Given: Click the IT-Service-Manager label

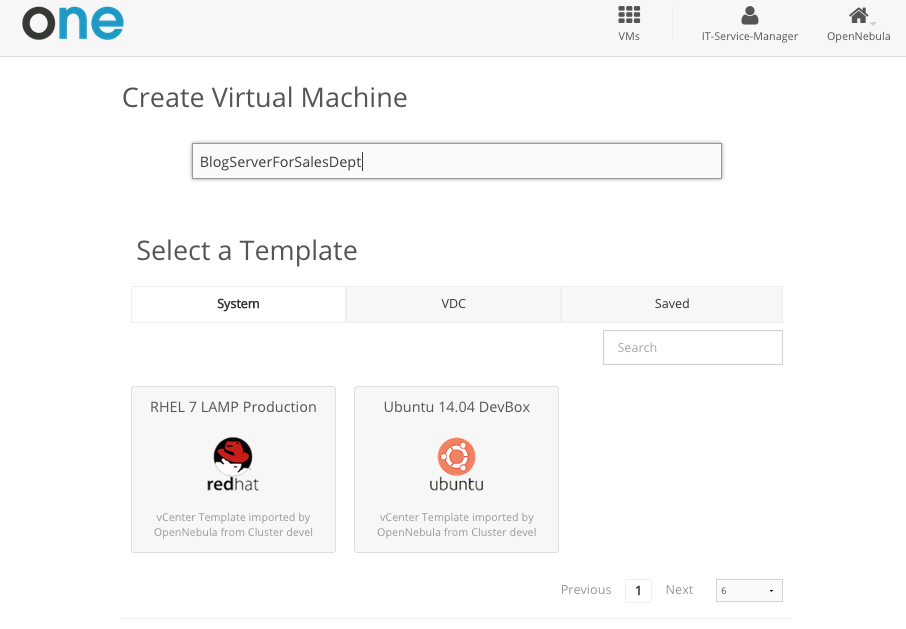Looking at the screenshot, I should click(x=749, y=36).
